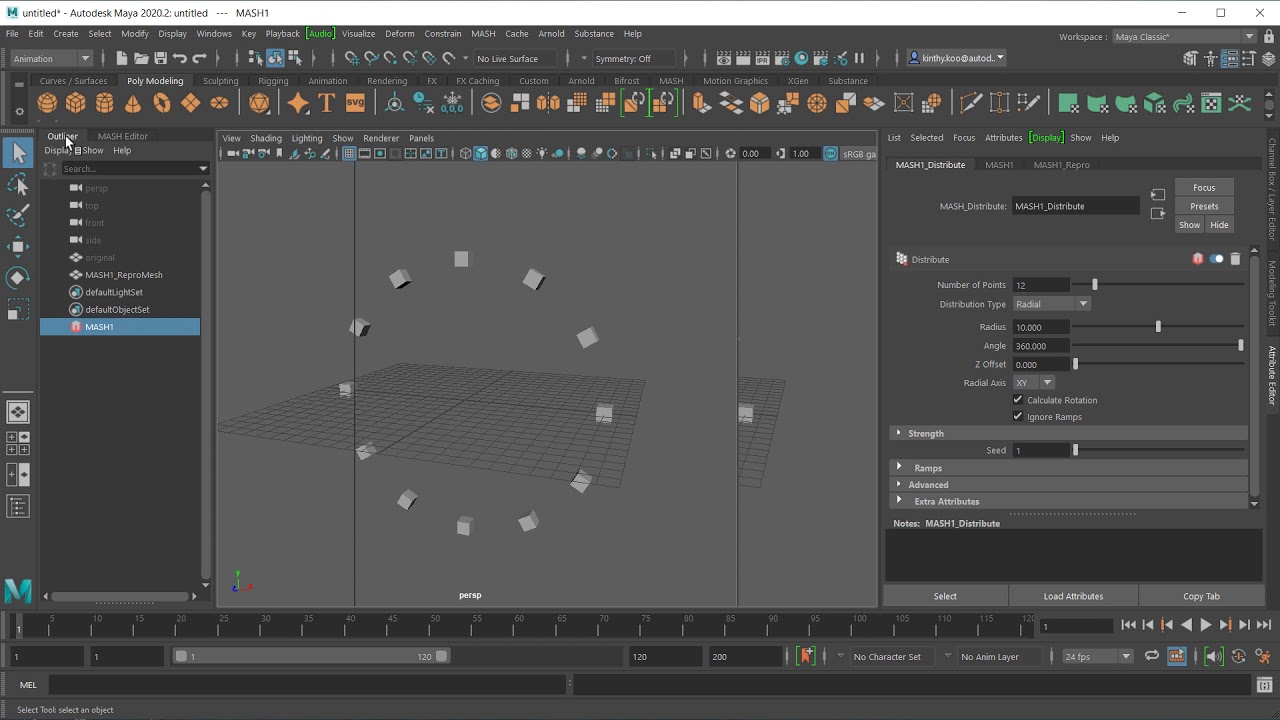Adjust the Radius slider handle
Image resolution: width=1280 pixels, height=720 pixels.
pyautogui.click(x=1158, y=327)
